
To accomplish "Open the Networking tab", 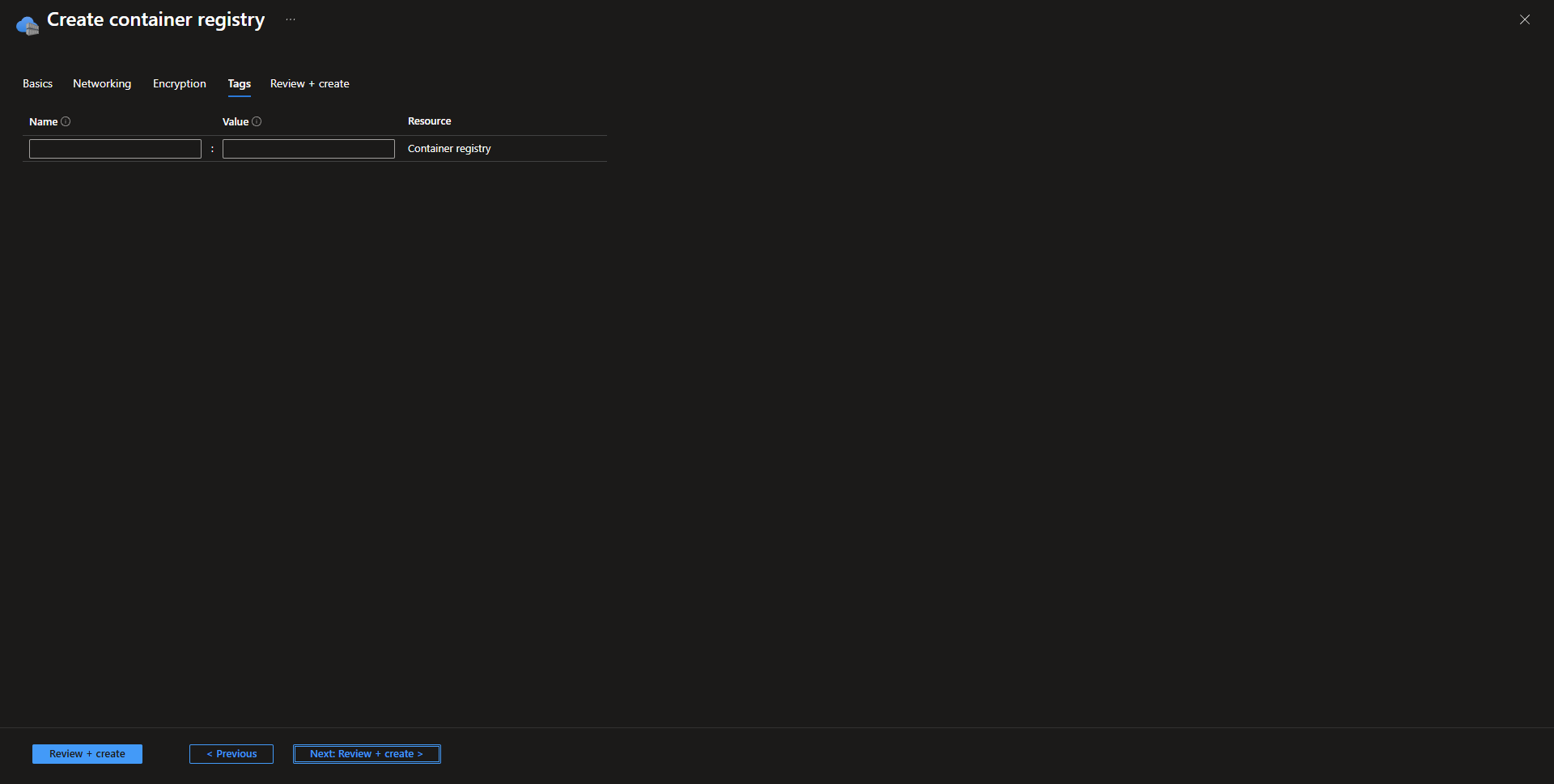I will point(102,84).
